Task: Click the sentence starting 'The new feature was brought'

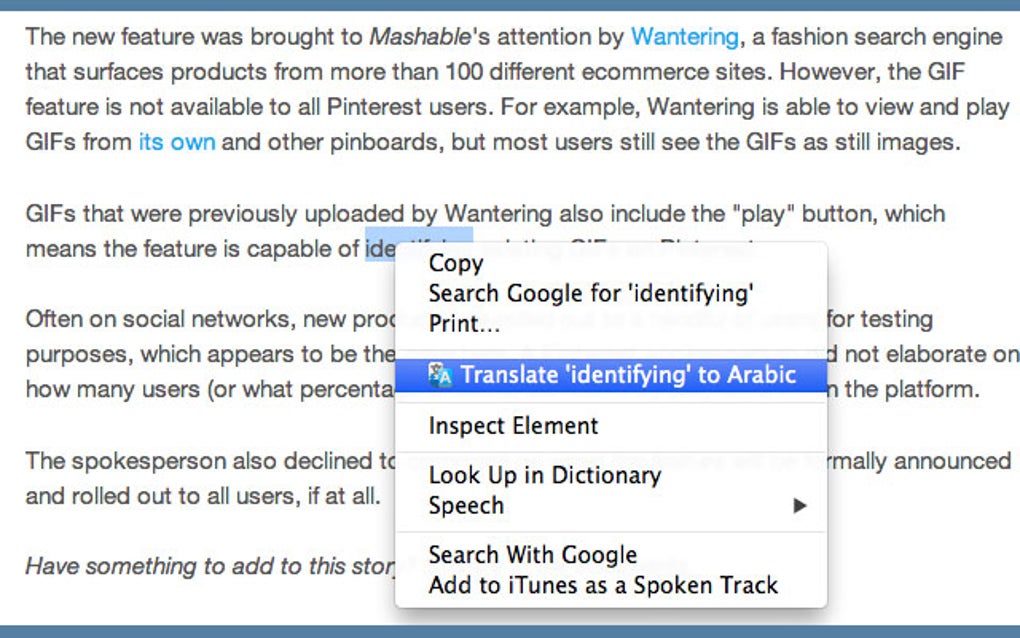Action: tap(200, 38)
